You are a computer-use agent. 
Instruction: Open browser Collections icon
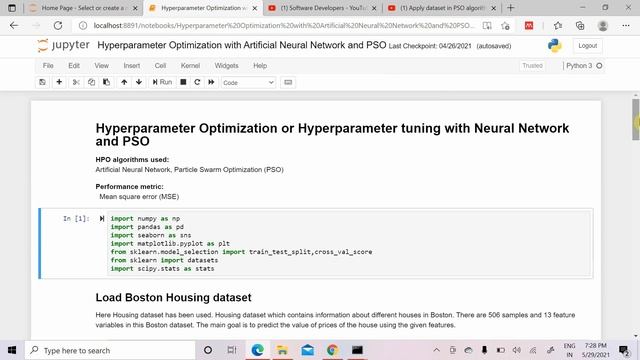tap(580, 26)
